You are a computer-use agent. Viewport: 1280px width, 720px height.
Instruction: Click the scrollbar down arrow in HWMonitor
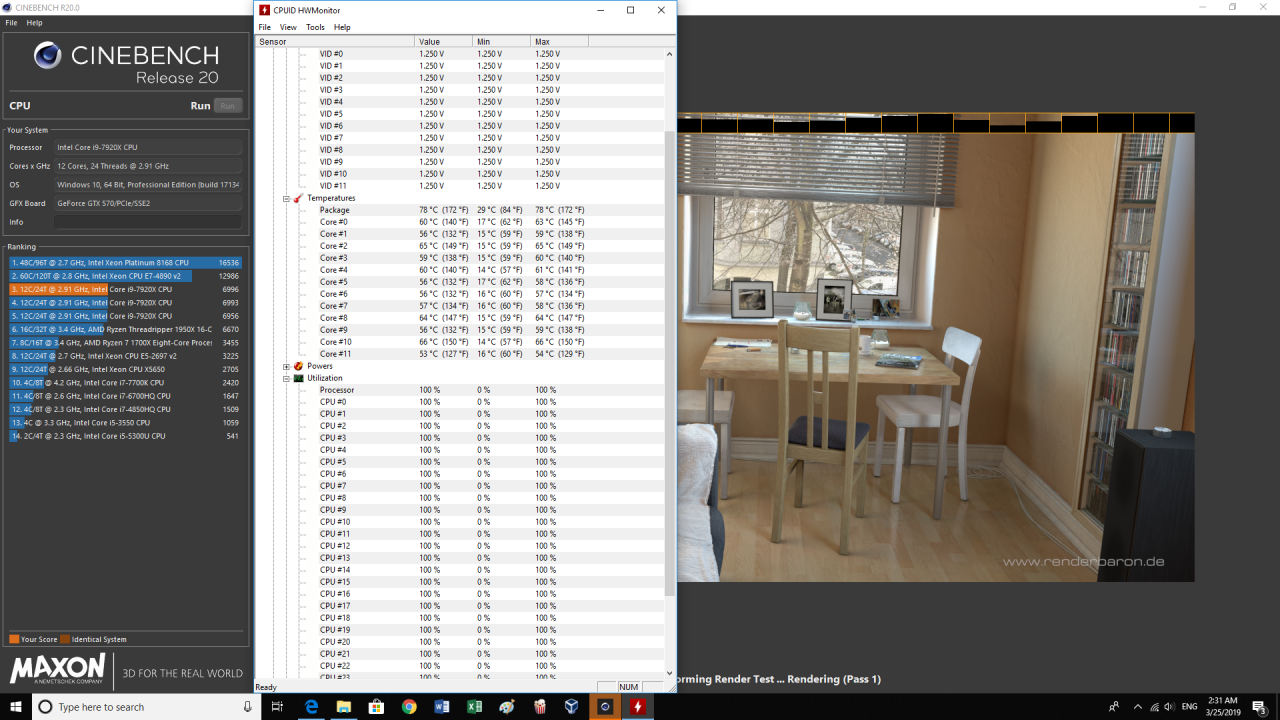[x=670, y=673]
